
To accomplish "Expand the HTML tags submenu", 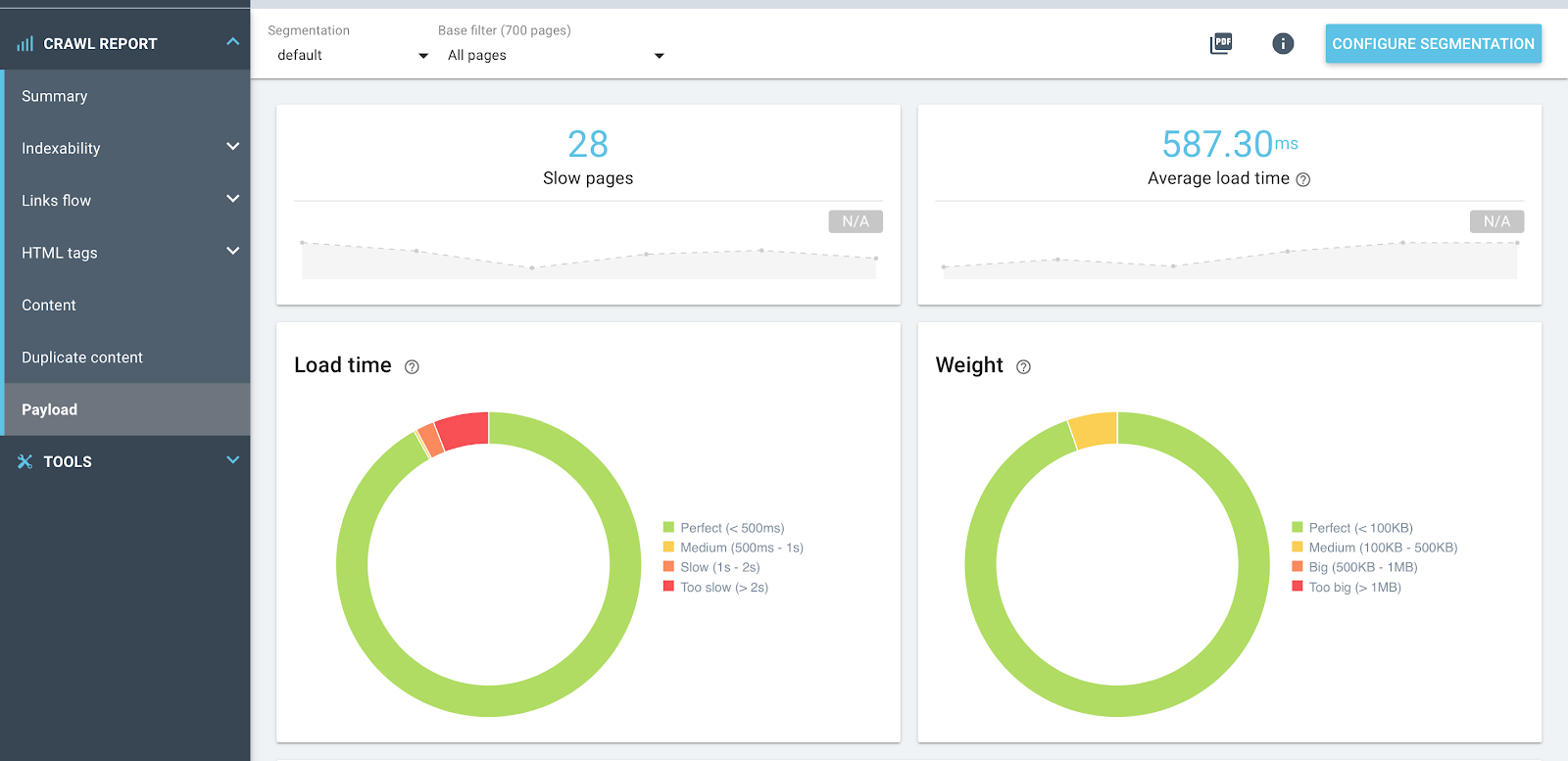I will pyautogui.click(x=232, y=251).
